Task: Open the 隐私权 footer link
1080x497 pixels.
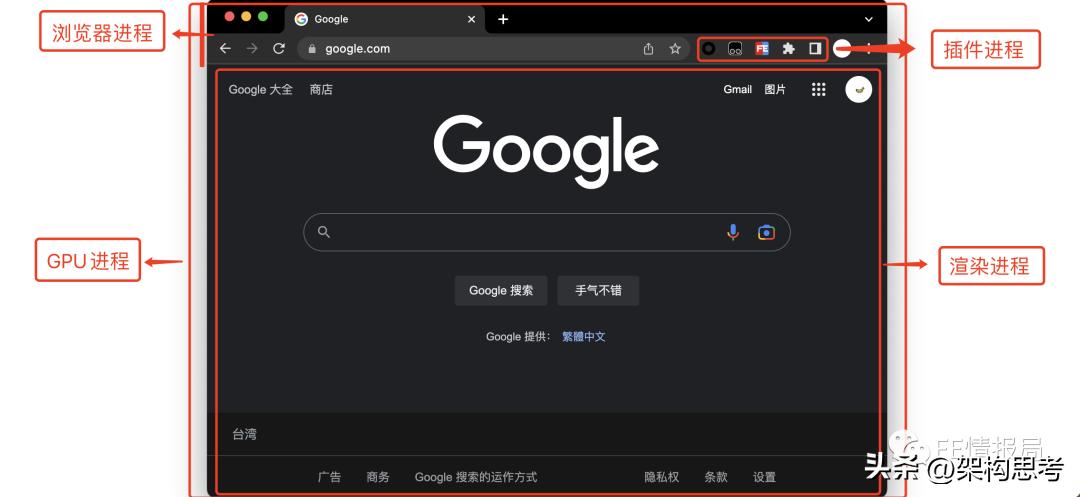Action: pyautogui.click(x=661, y=477)
